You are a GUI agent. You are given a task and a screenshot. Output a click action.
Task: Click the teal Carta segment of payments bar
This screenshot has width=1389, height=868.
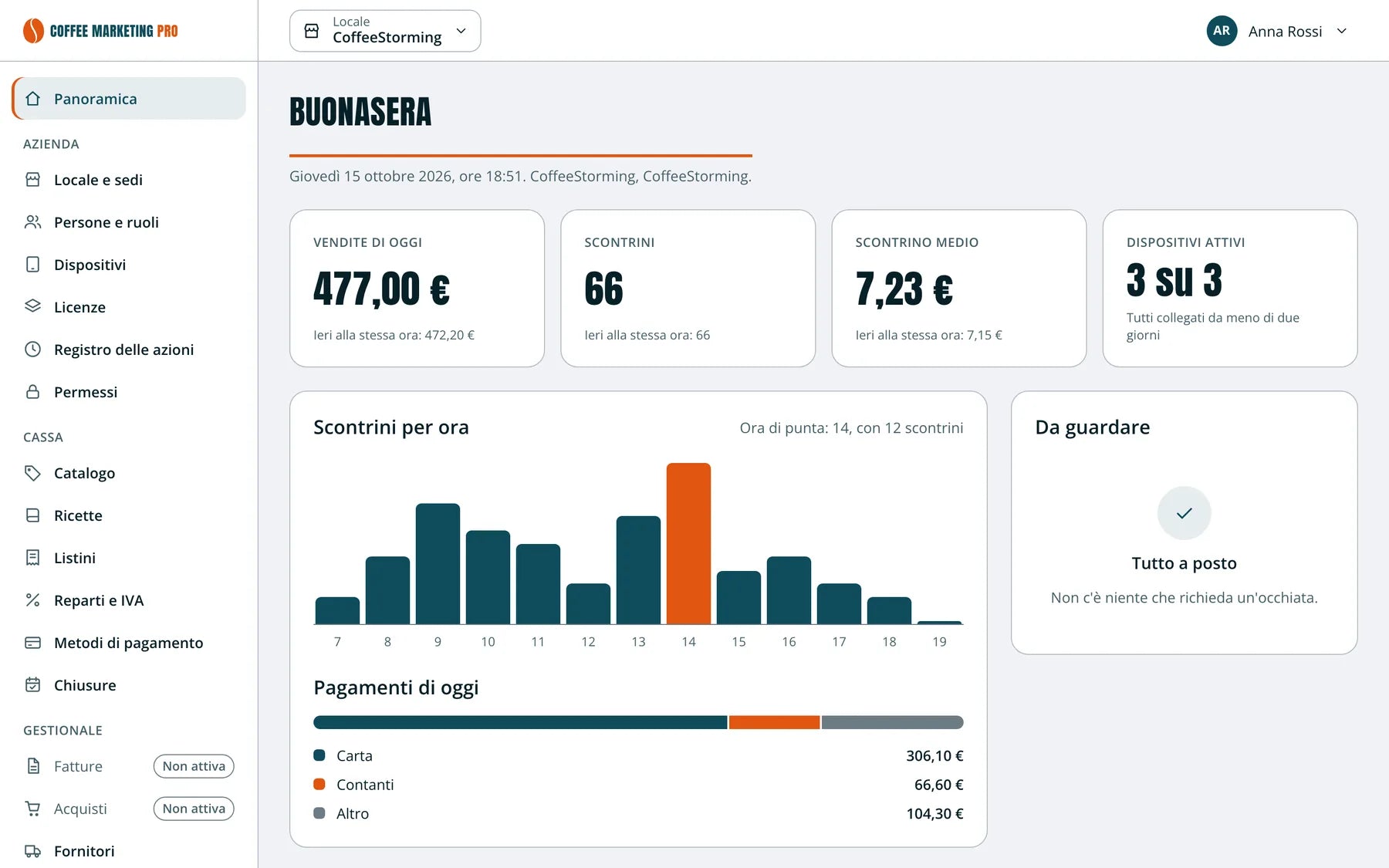point(520,722)
